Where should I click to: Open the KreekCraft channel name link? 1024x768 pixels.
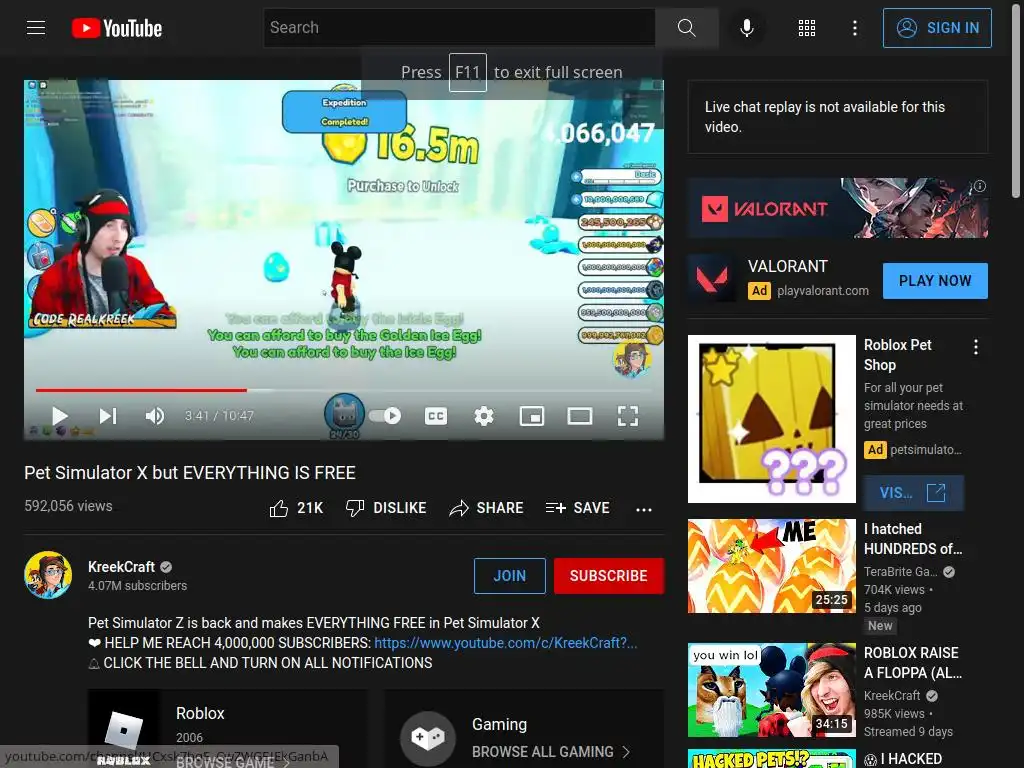[x=121, y=567]
